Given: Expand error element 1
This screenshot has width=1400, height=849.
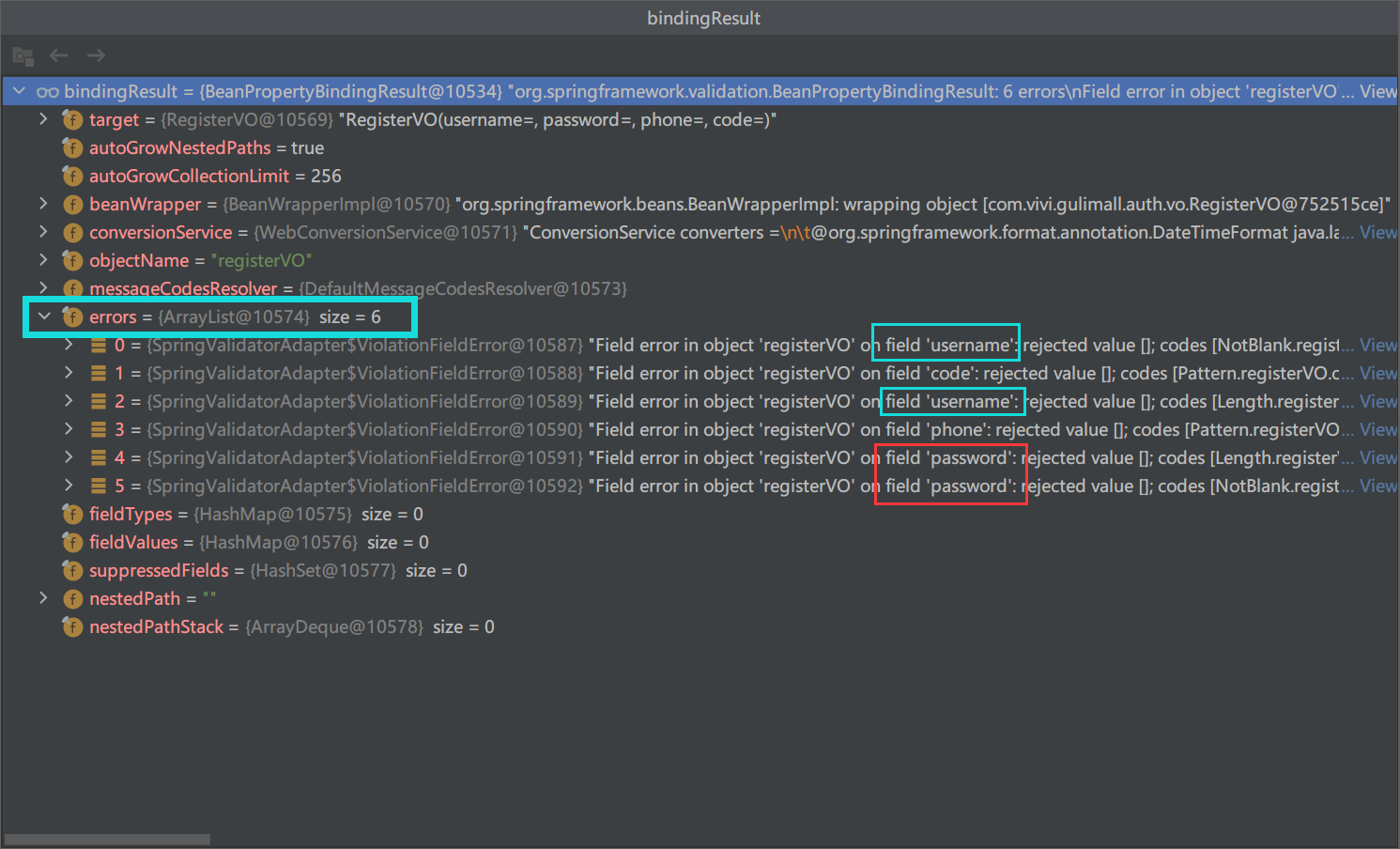Looking at the screenshot, I should click(x=69, y=373).
